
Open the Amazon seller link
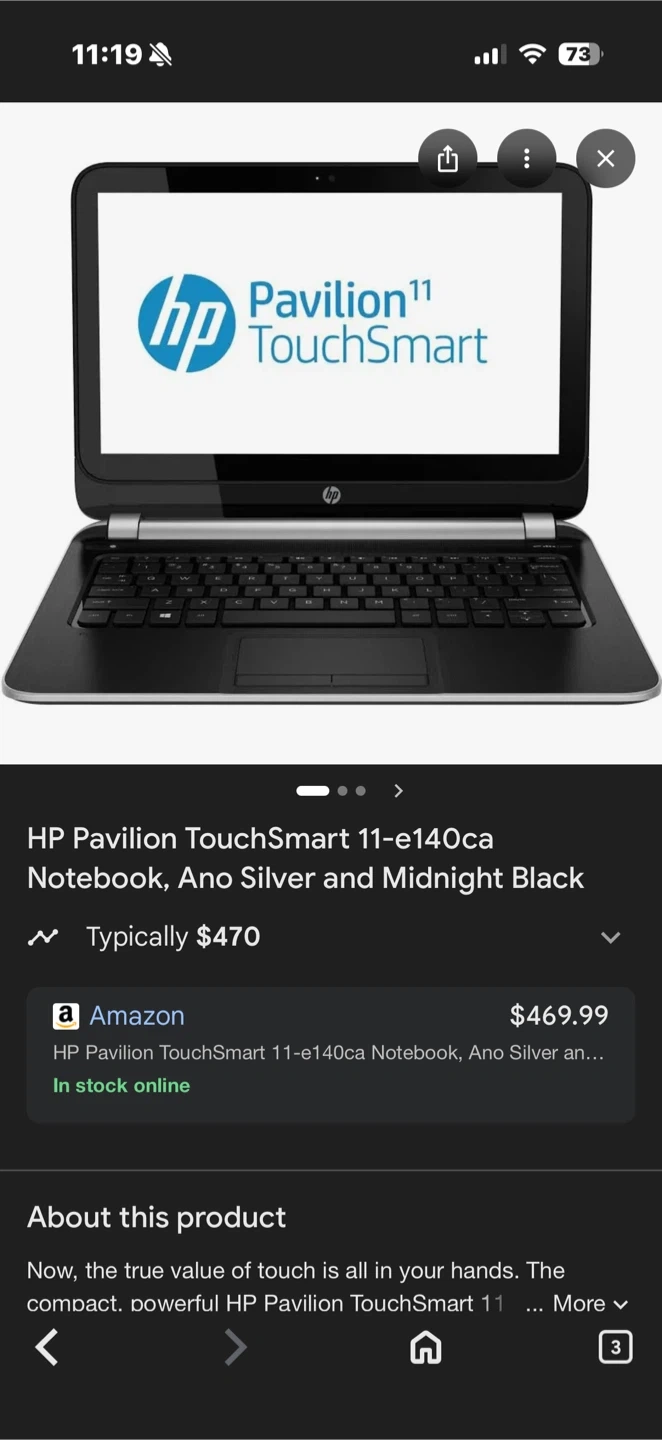point(137,1016)
